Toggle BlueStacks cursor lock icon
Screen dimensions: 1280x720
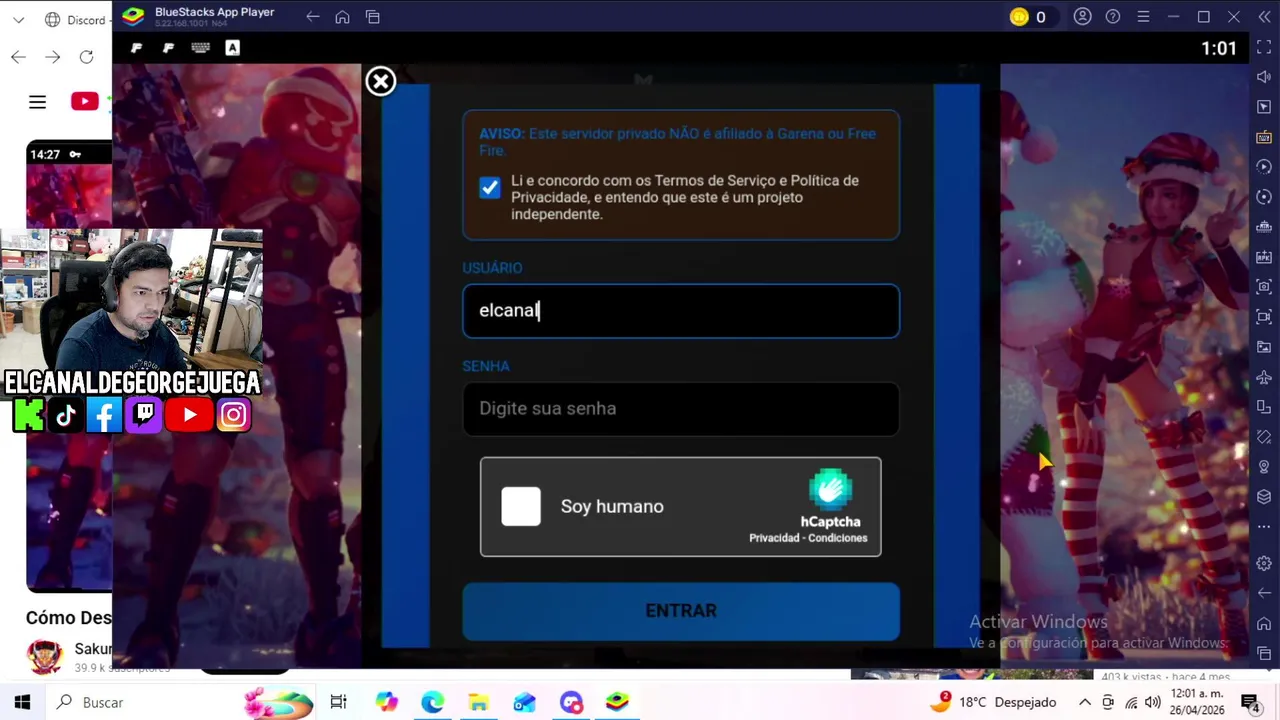click(1264, 107)
